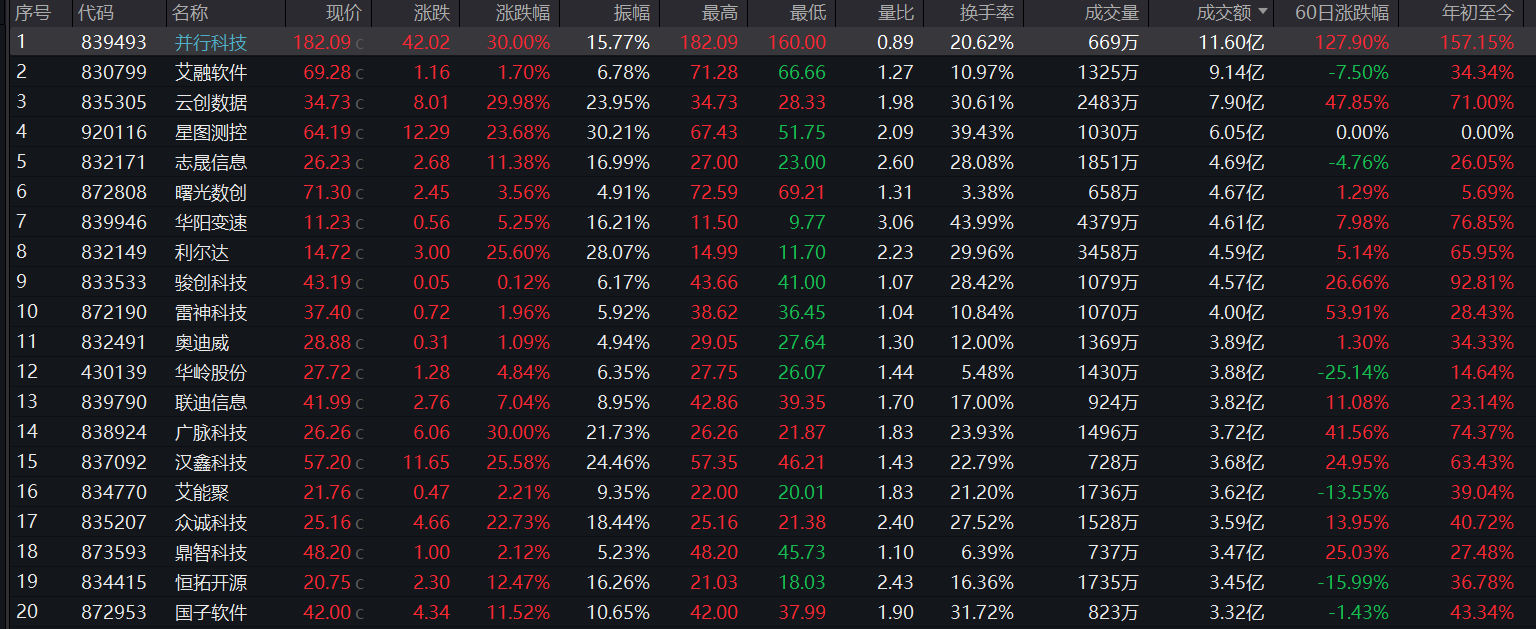
Task: Click stock code 830799
Action: [x=114, y=72]
